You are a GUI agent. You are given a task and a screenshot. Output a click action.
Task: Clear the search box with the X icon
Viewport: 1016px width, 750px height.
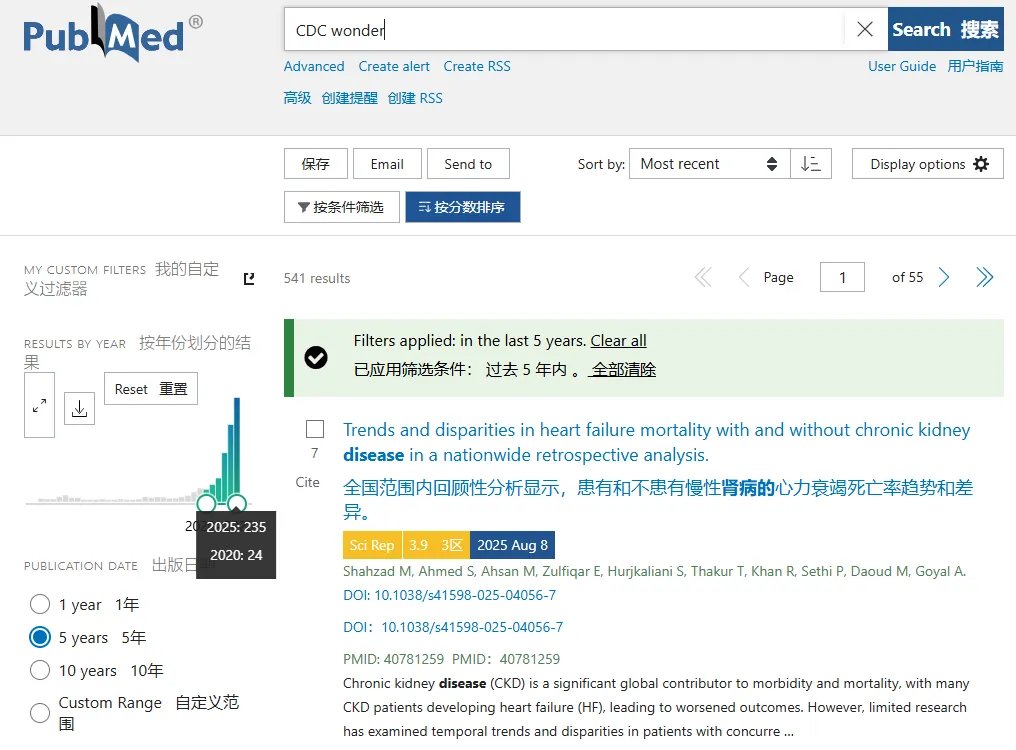(x=865, y=29)
